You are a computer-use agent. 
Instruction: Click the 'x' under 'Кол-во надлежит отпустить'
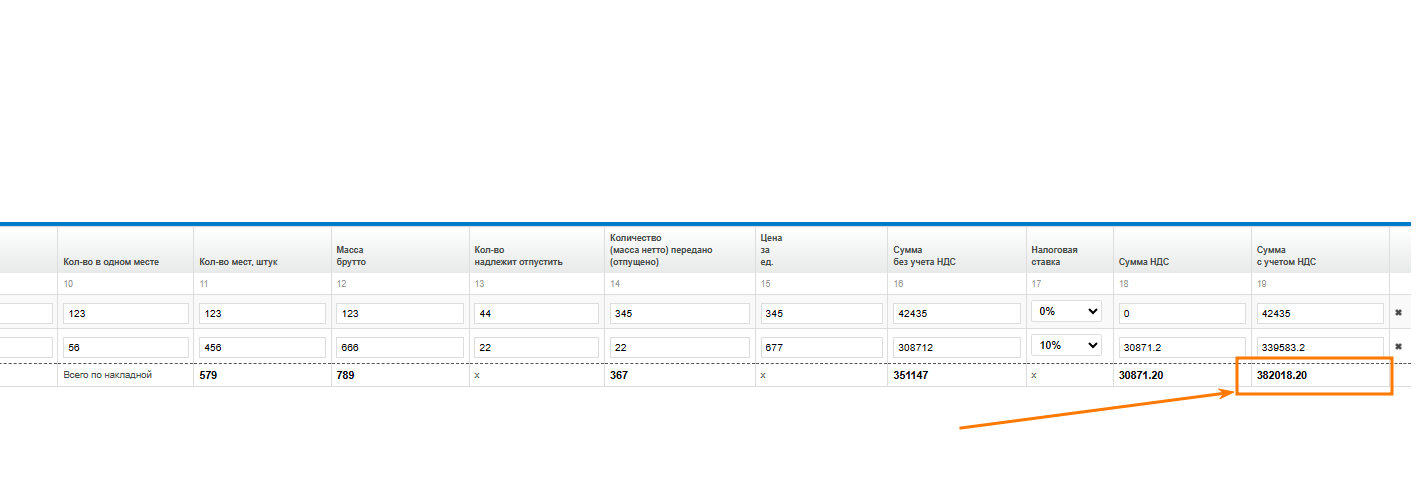pos(477,375)
